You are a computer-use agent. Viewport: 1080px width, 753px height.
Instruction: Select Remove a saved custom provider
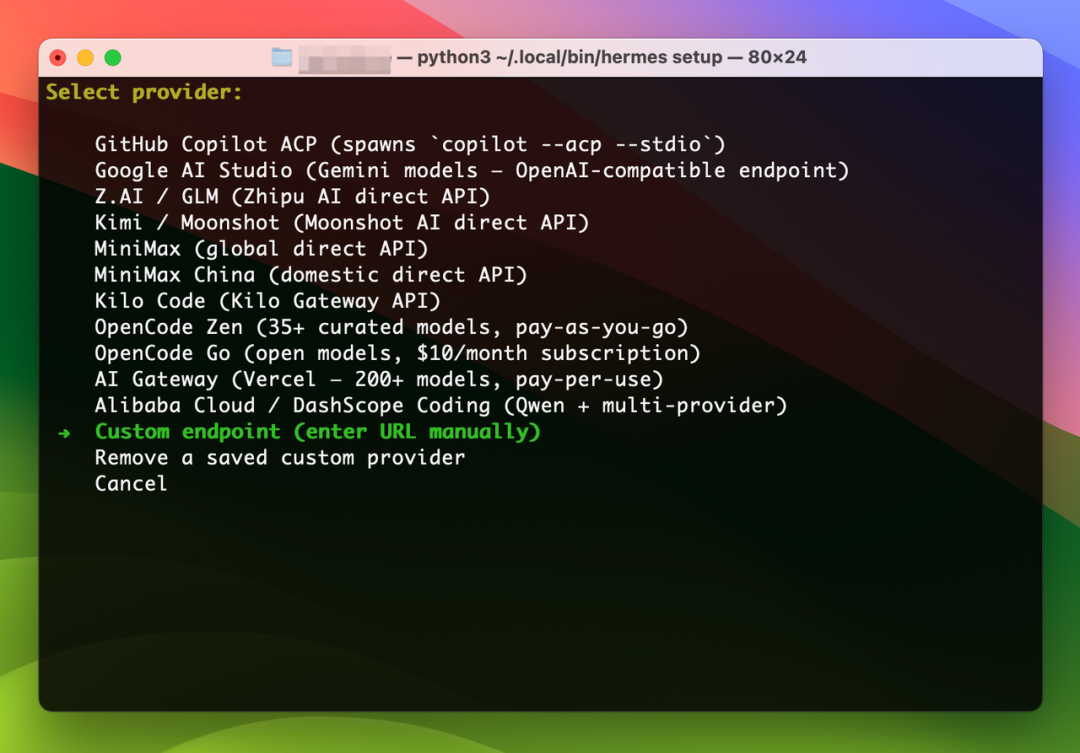(x=280, y=458)
